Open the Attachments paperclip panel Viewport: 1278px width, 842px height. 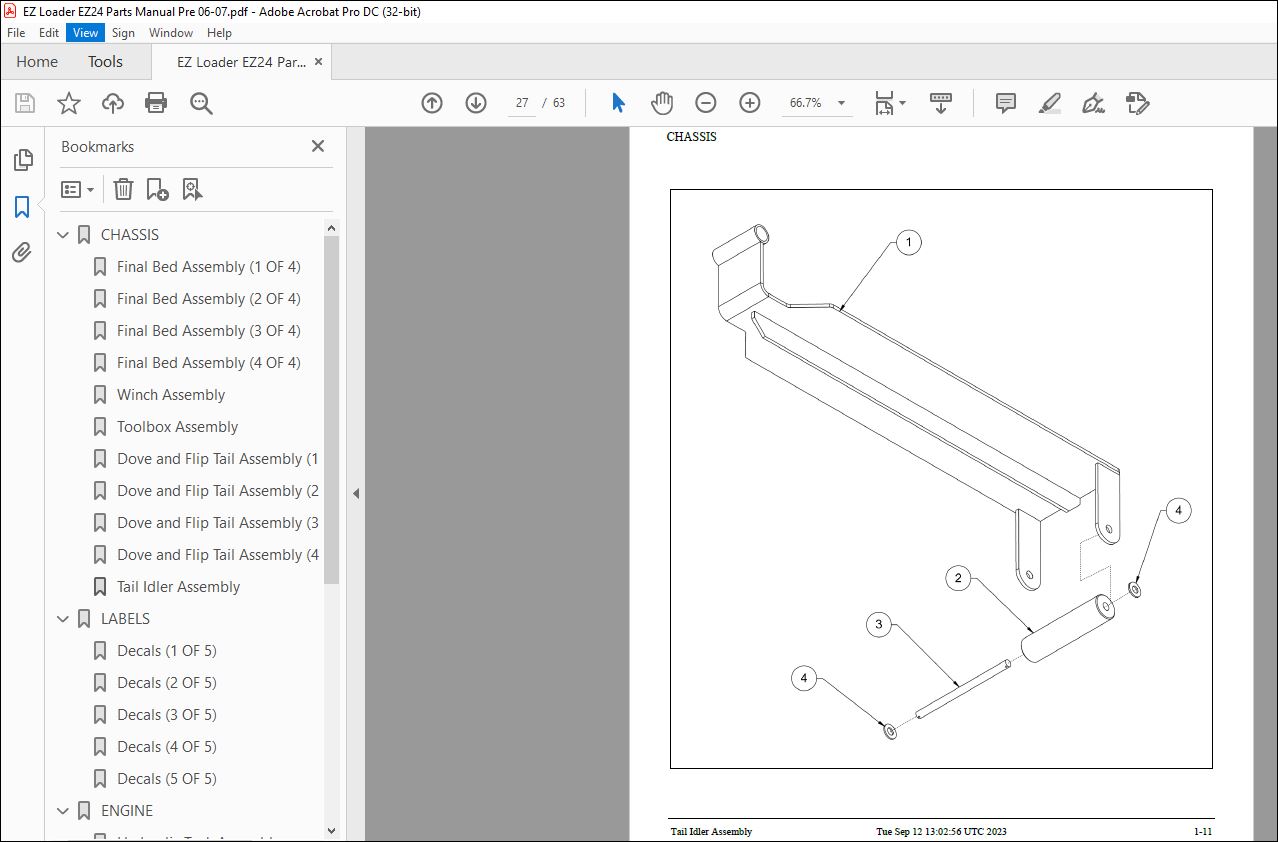(21, 253)
